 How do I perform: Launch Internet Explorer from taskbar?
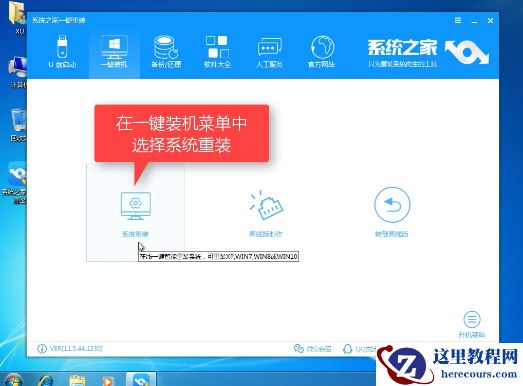click(46, 380)
